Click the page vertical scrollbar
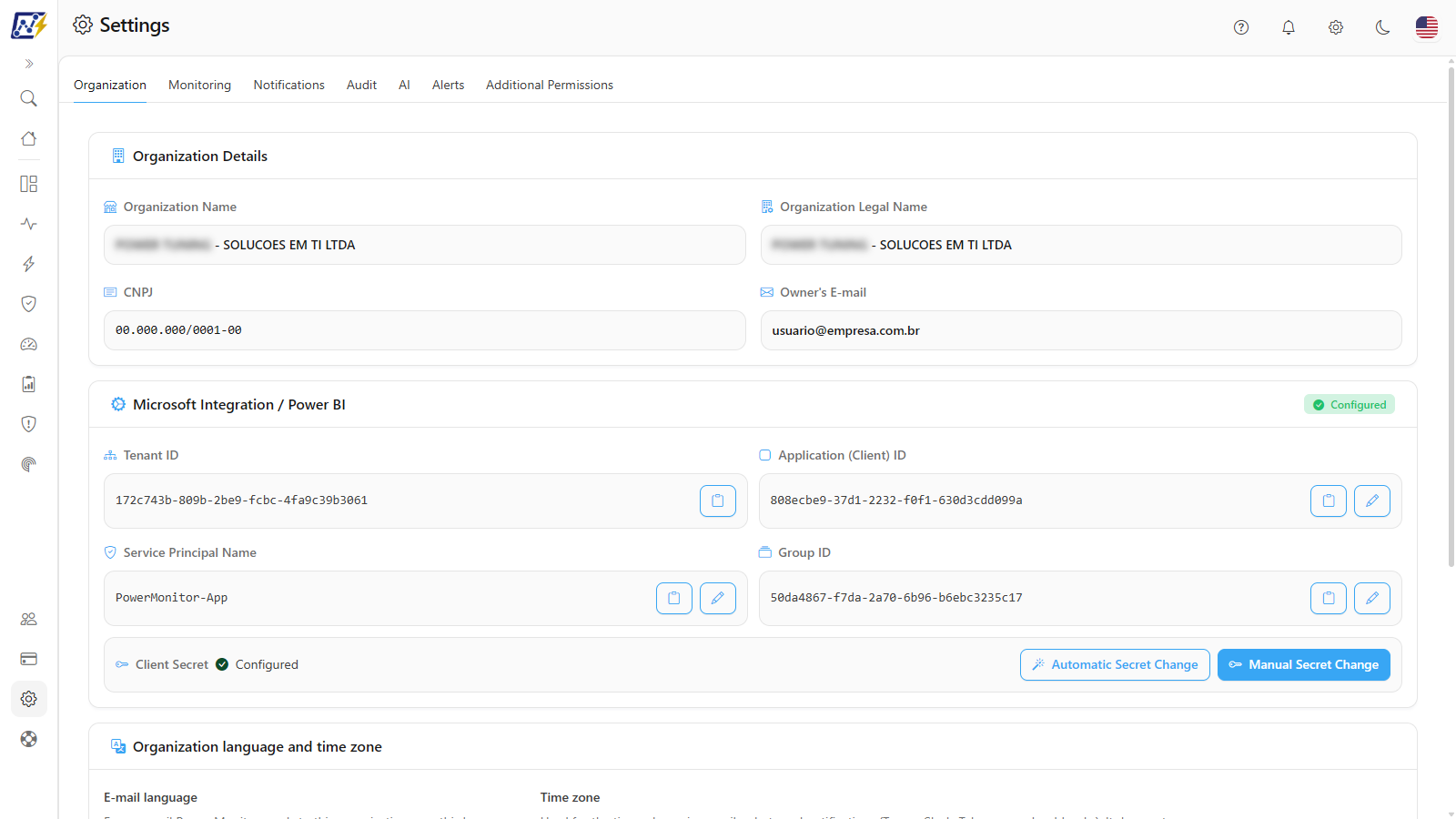The image size is (1456, 819). [x=1451, y=318]
